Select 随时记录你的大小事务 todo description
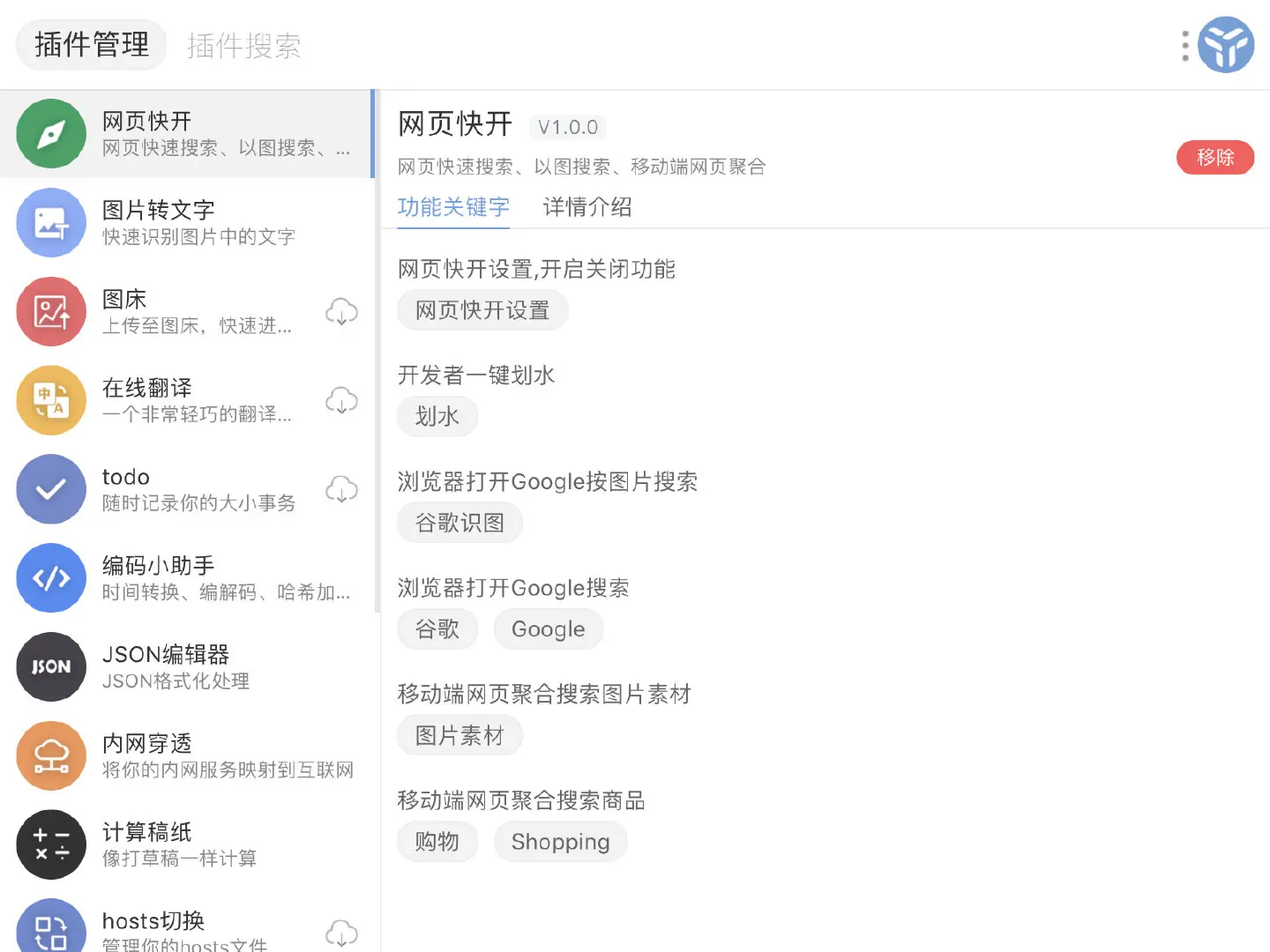Viewport: 1270px width, 952px height. click(199, 503)
